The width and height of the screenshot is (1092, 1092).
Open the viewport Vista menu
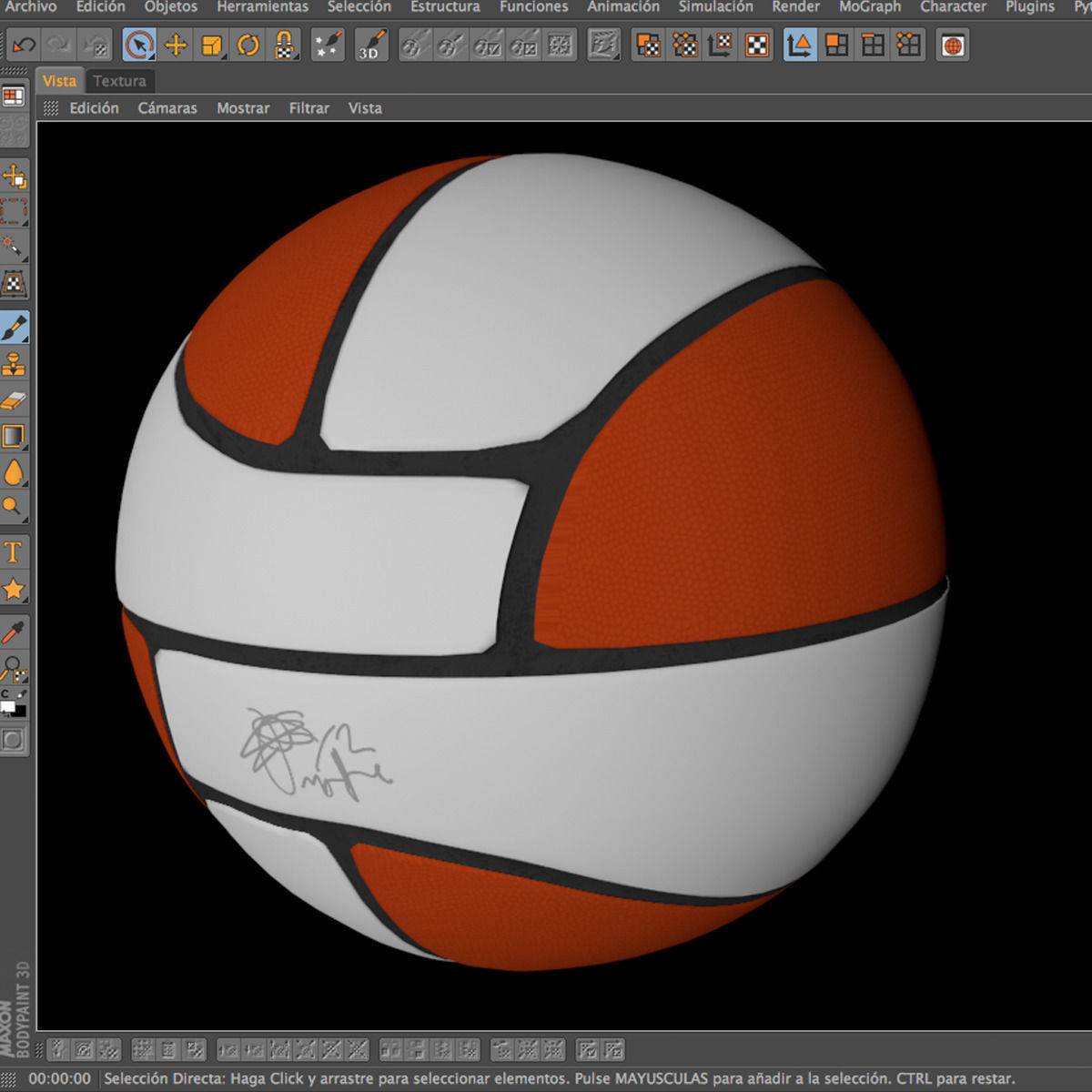pos(365,108)
